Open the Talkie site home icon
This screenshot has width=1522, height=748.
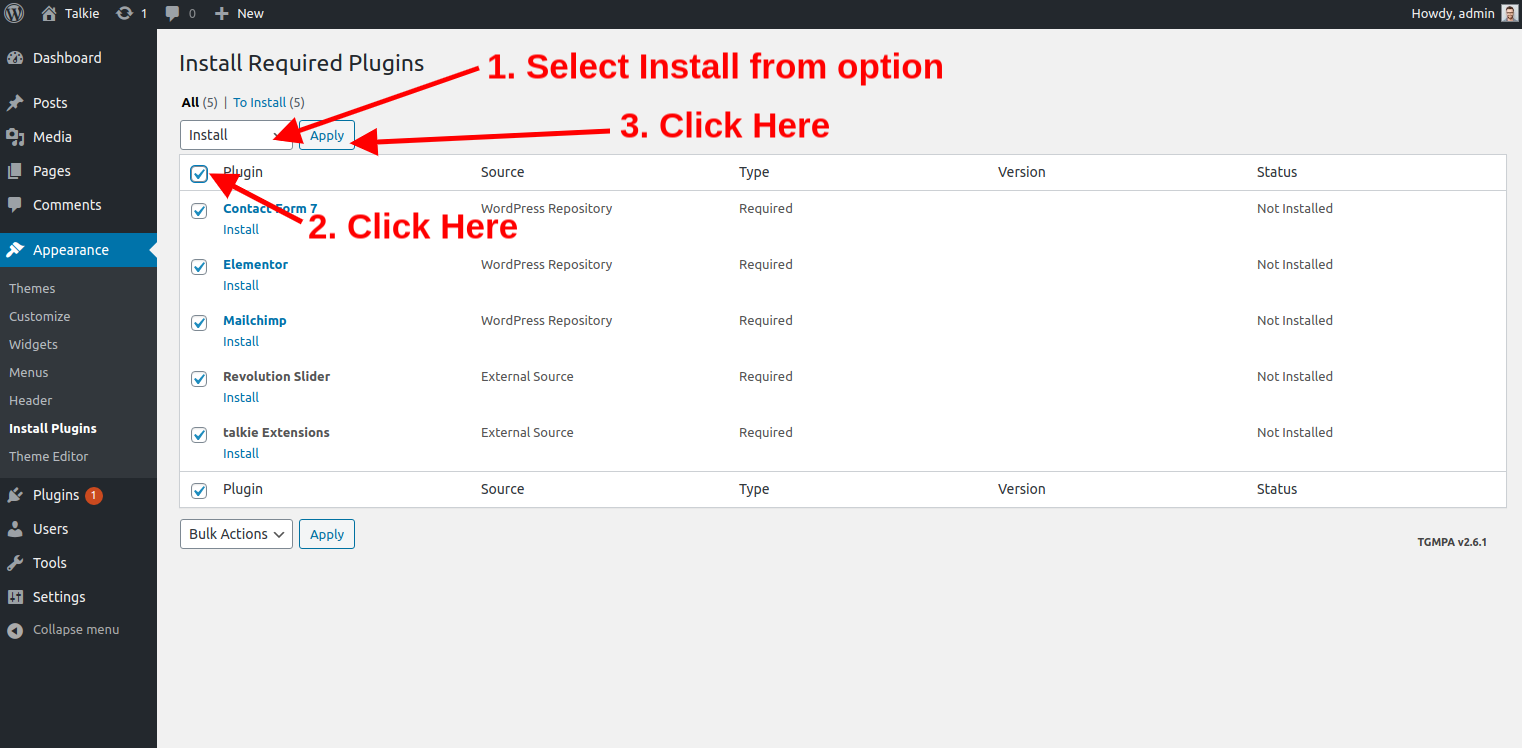[x=48, y=14]
